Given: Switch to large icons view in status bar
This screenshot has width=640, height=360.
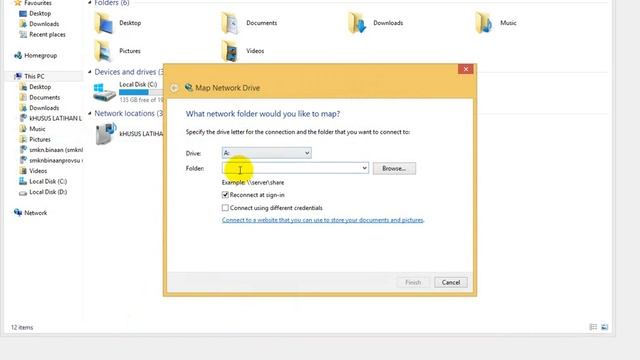Looking at the screenshot, I should 604,327.
